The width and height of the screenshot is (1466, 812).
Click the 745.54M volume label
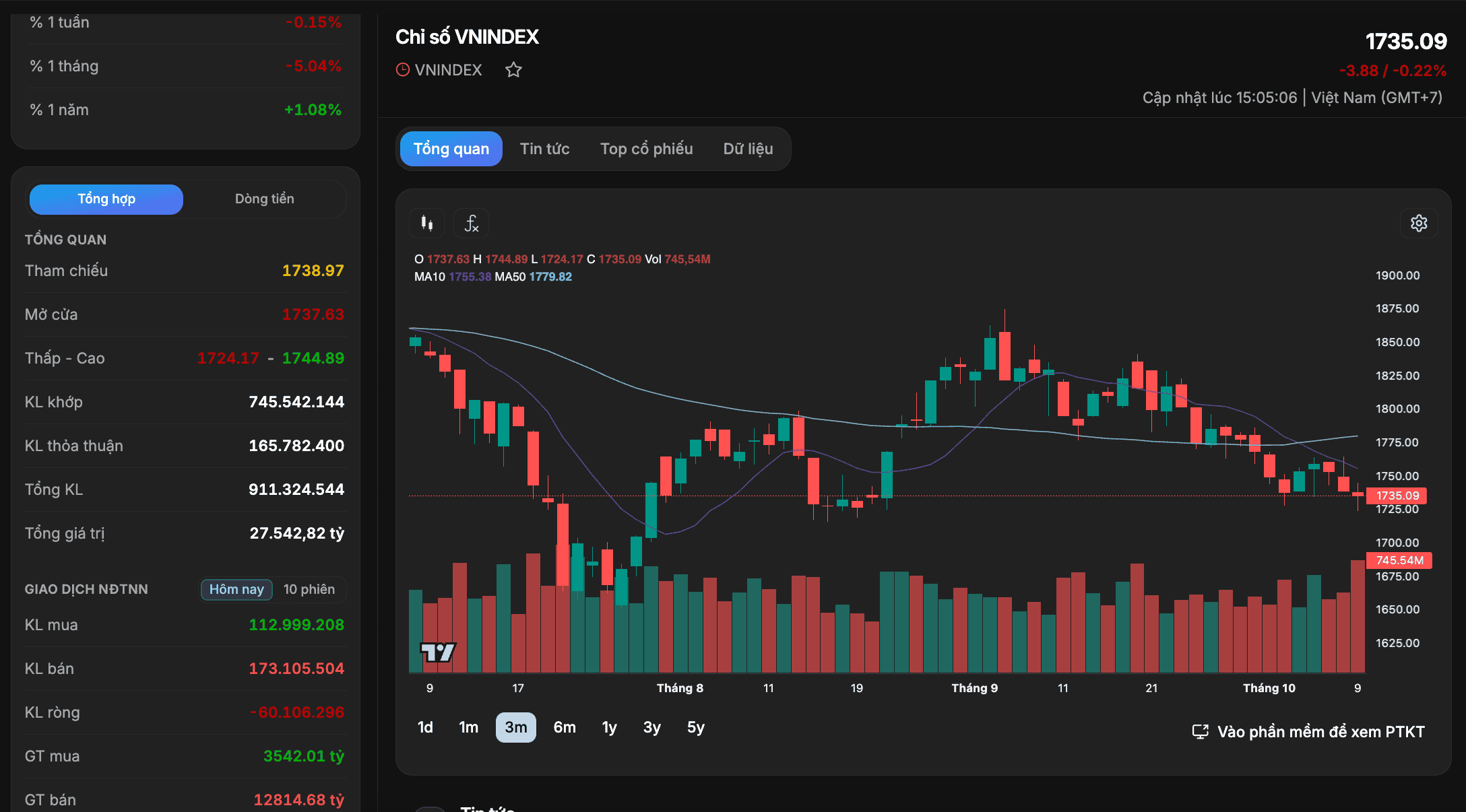1399,560
